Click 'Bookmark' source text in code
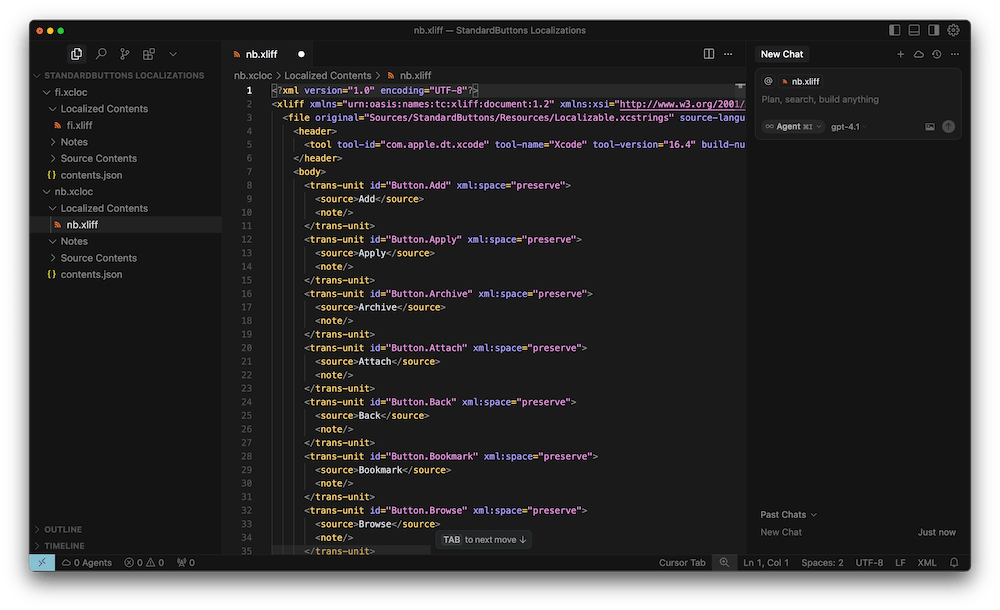The image size is (1000, 610). (x=380, y=470)
